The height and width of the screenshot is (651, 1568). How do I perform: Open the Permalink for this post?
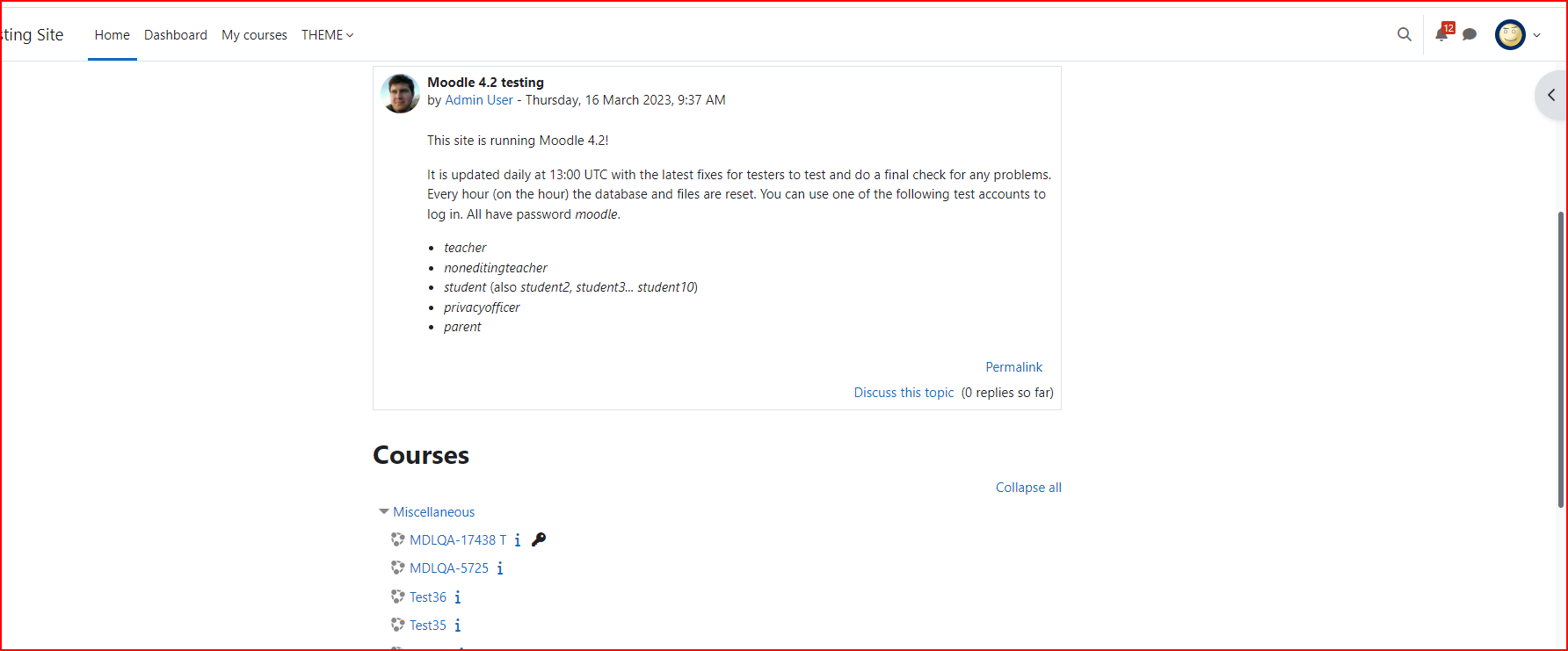coord(1013,367)
